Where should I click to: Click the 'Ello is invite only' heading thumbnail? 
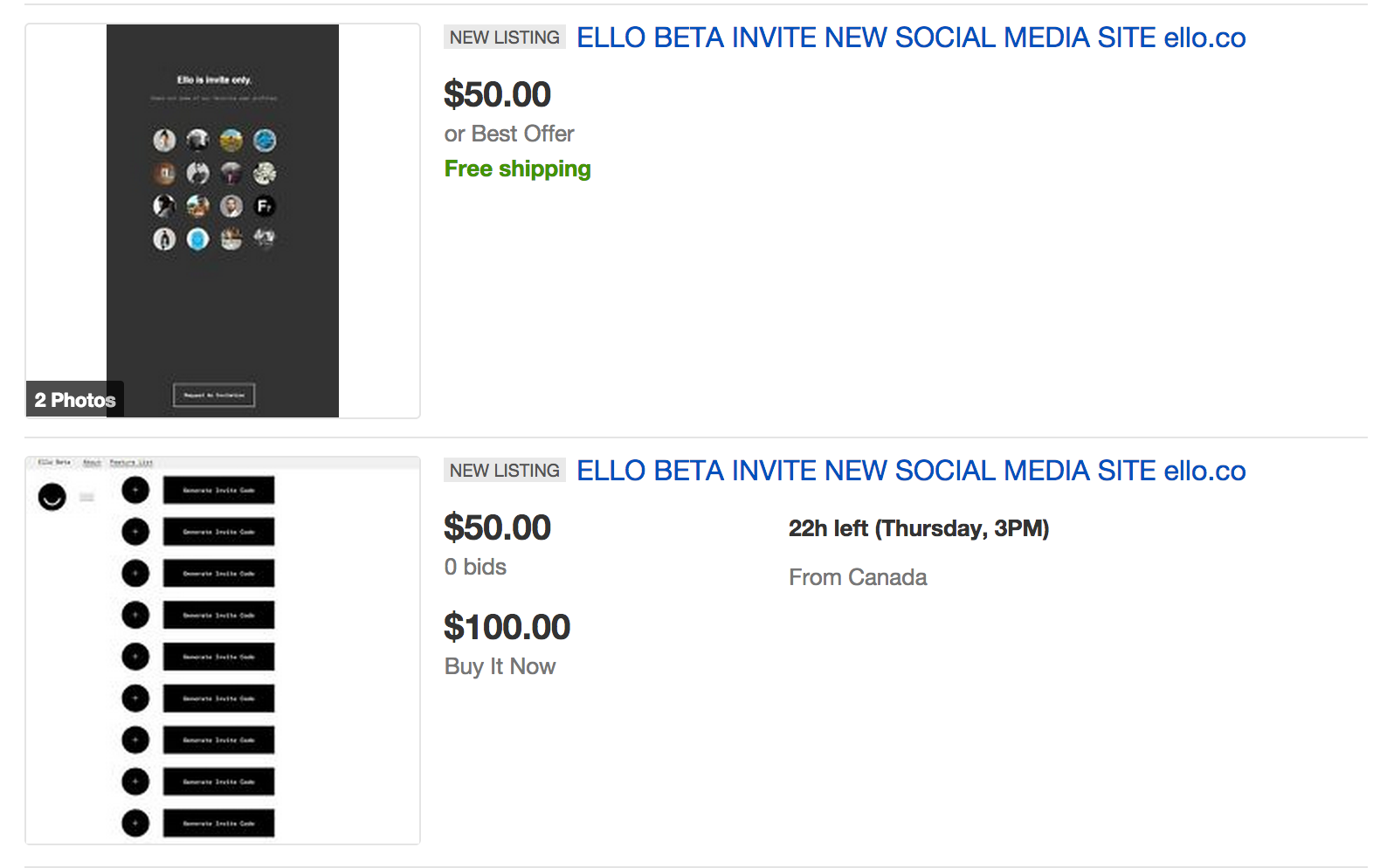click(215, 79)
